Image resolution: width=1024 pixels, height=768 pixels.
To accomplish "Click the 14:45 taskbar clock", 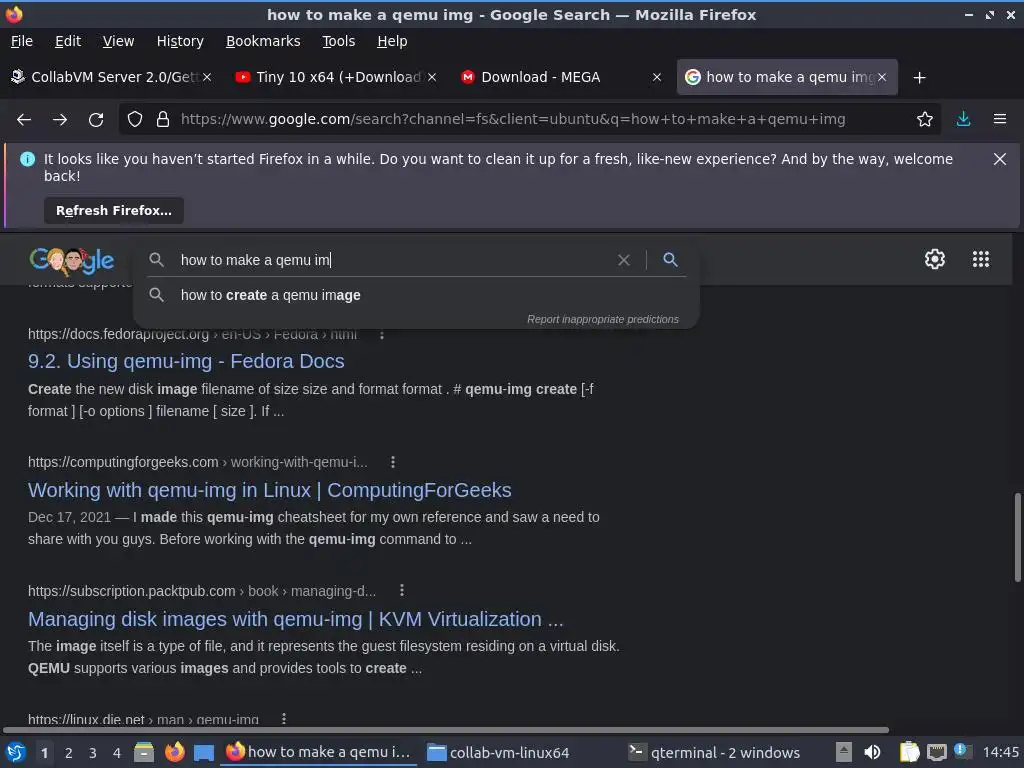I will coord(1000,752).
